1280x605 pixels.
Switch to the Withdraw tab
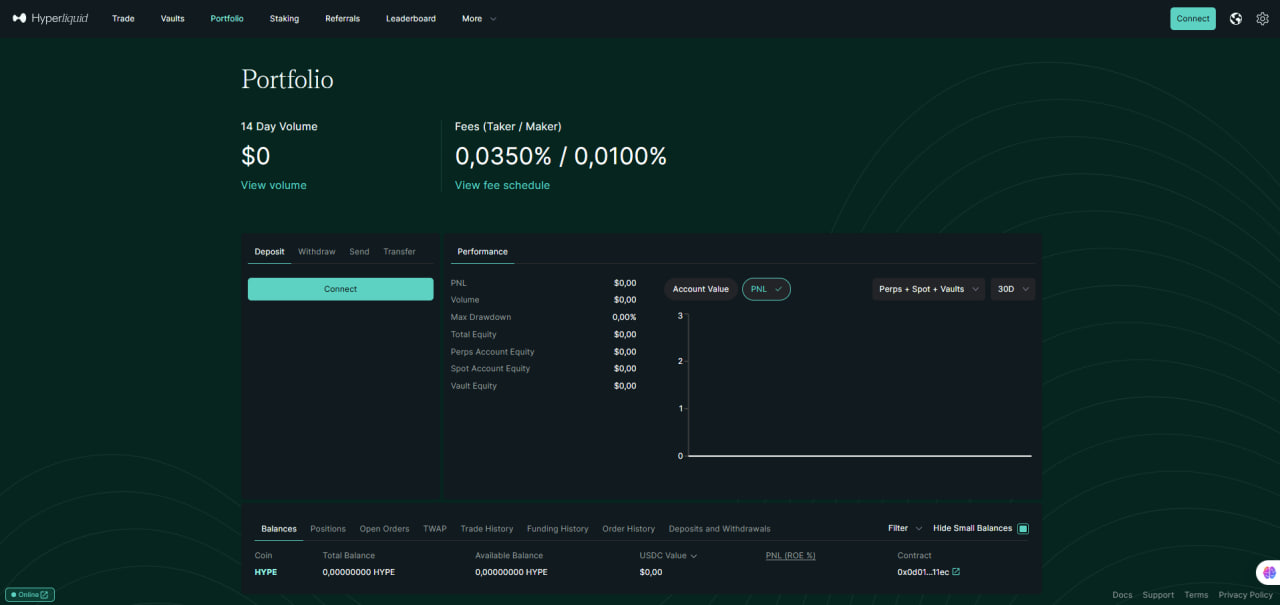pos(316,251)
